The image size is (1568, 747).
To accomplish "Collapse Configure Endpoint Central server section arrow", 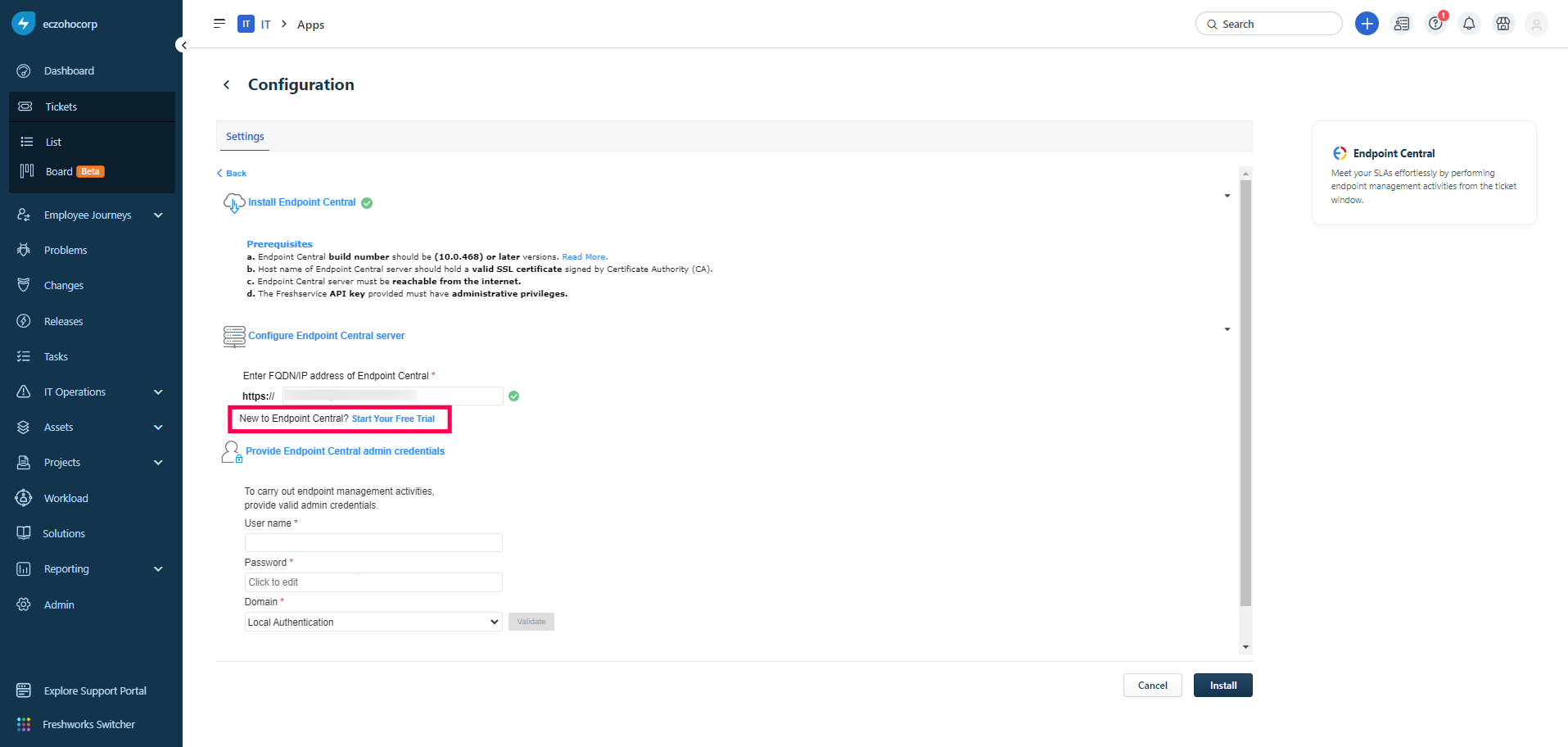I will 1227,329.
